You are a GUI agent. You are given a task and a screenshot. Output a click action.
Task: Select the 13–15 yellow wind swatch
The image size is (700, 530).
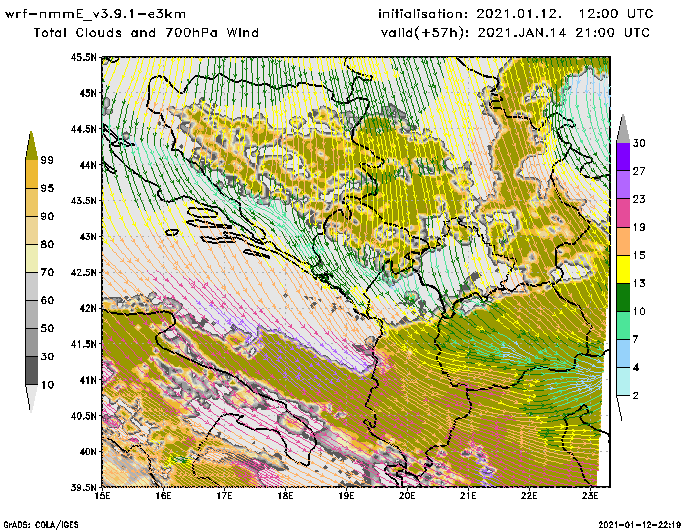click(623, 269)
